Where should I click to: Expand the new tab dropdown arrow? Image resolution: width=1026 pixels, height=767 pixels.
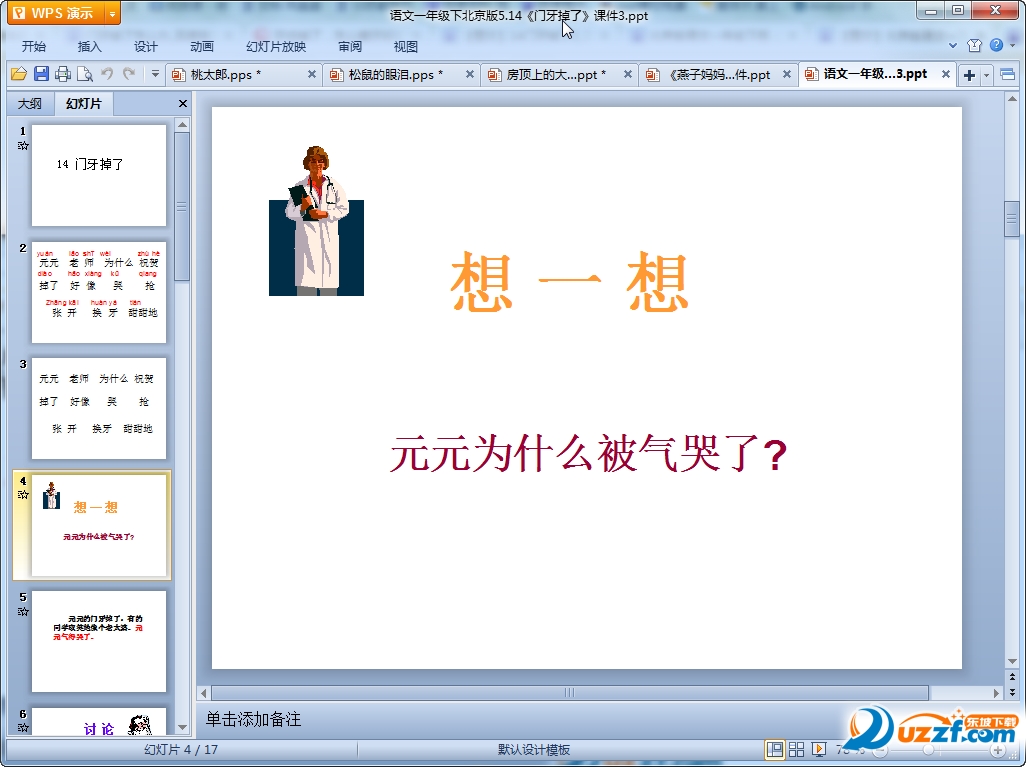986,75
